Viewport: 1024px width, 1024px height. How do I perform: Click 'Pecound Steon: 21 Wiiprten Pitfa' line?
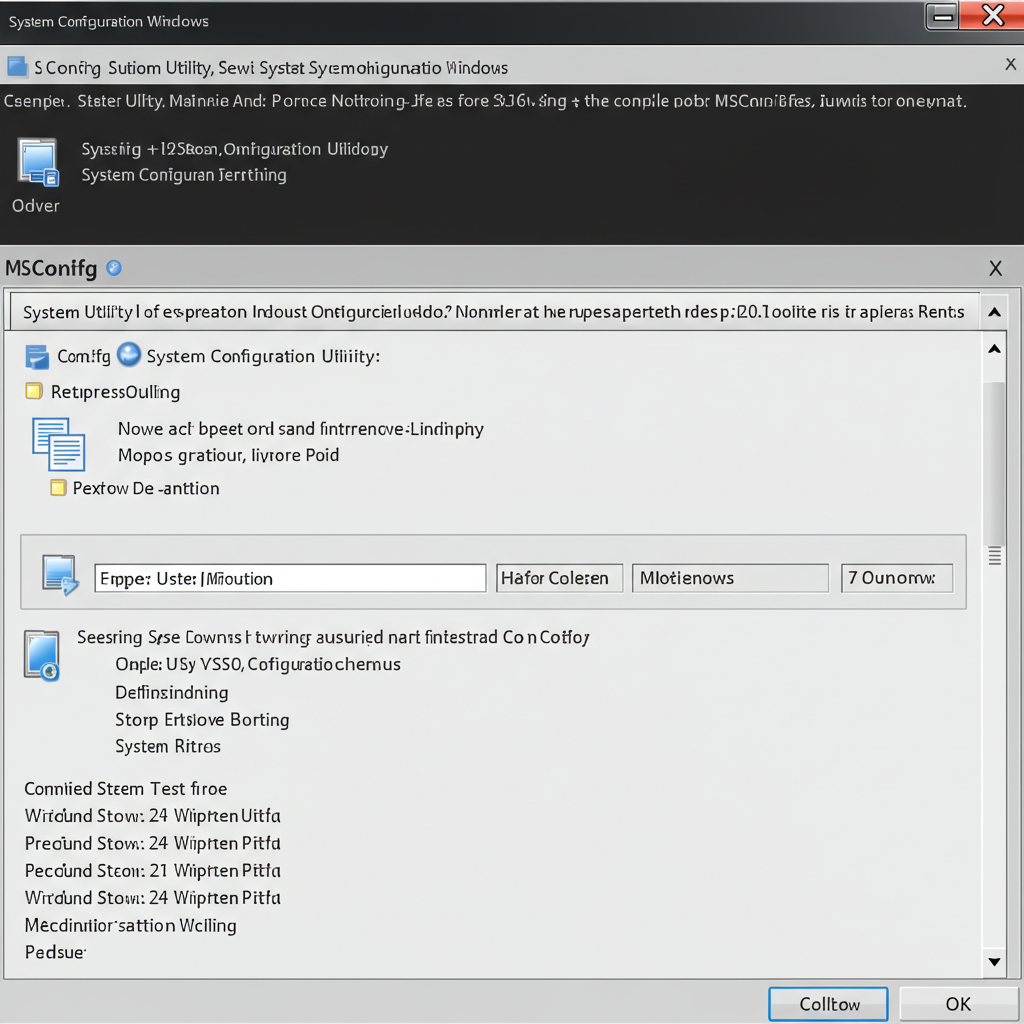[153, 871]
